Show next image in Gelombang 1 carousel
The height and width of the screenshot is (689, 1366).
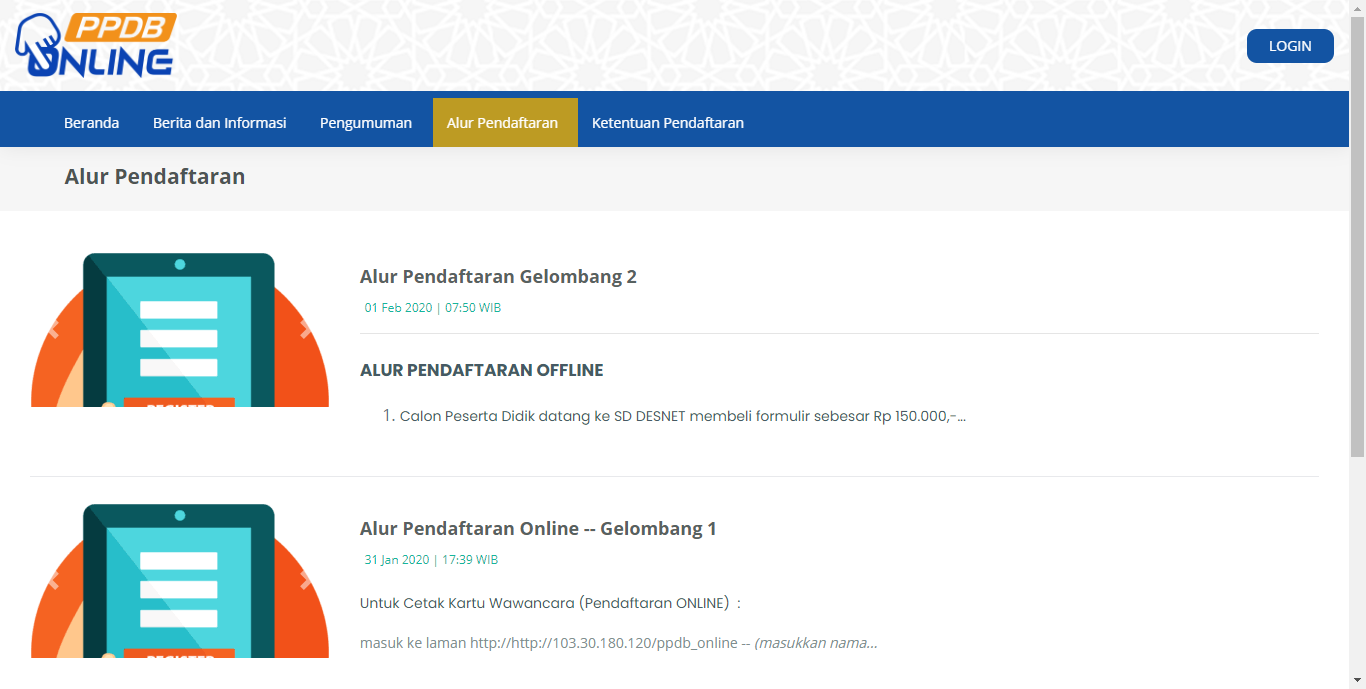pos(306,580)
